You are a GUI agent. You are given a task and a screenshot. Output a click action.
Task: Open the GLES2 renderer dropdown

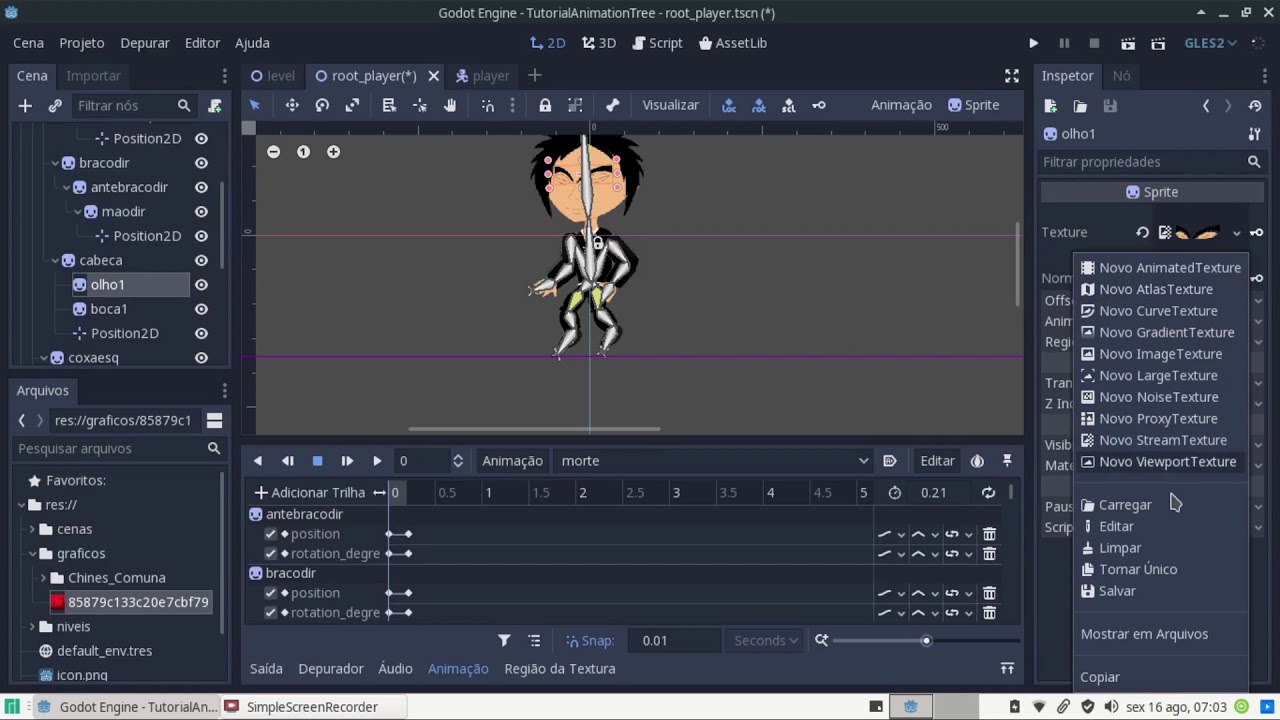1211,43
